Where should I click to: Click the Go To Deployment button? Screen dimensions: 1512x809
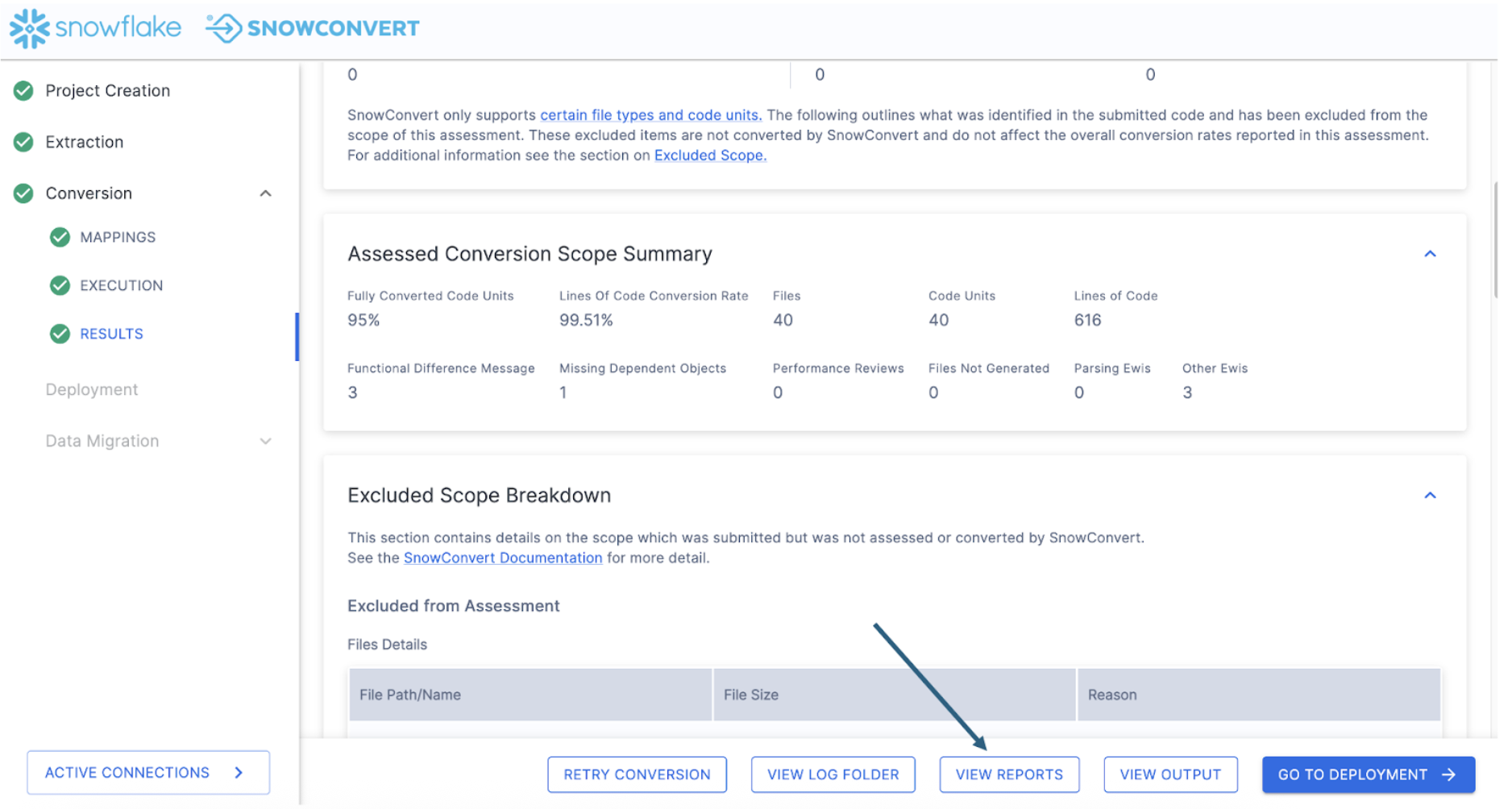pyautogui.click(x=1369, y=775)
